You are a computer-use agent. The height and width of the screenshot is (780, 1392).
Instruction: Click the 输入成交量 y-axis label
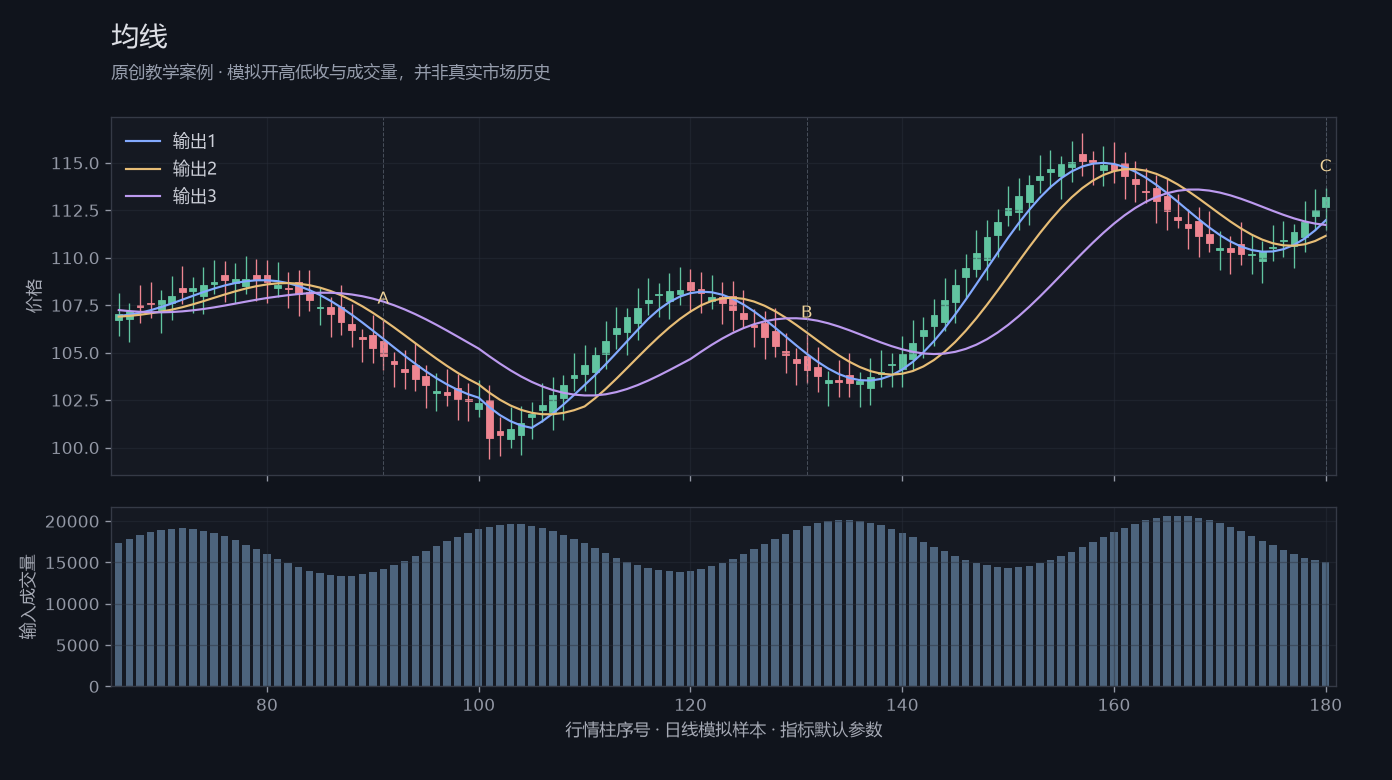29,597
